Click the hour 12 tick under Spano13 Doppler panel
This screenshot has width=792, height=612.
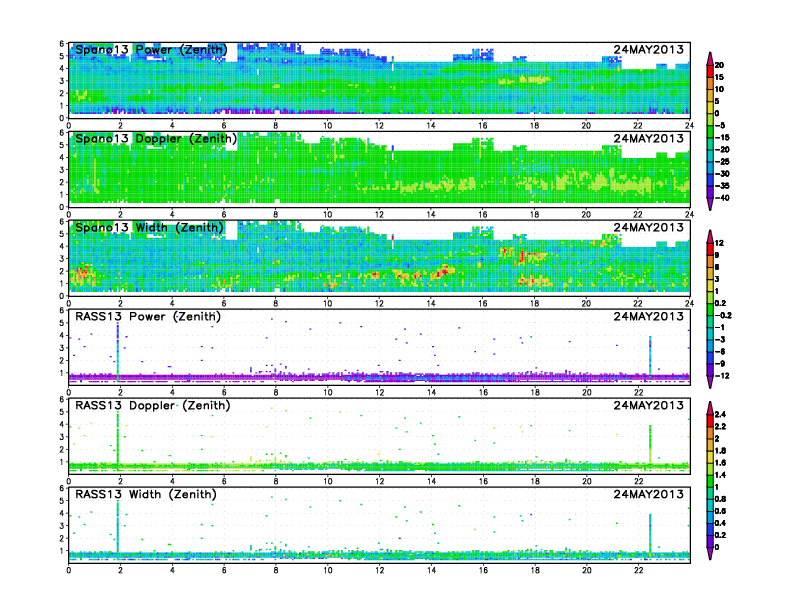tap(379, 215)
